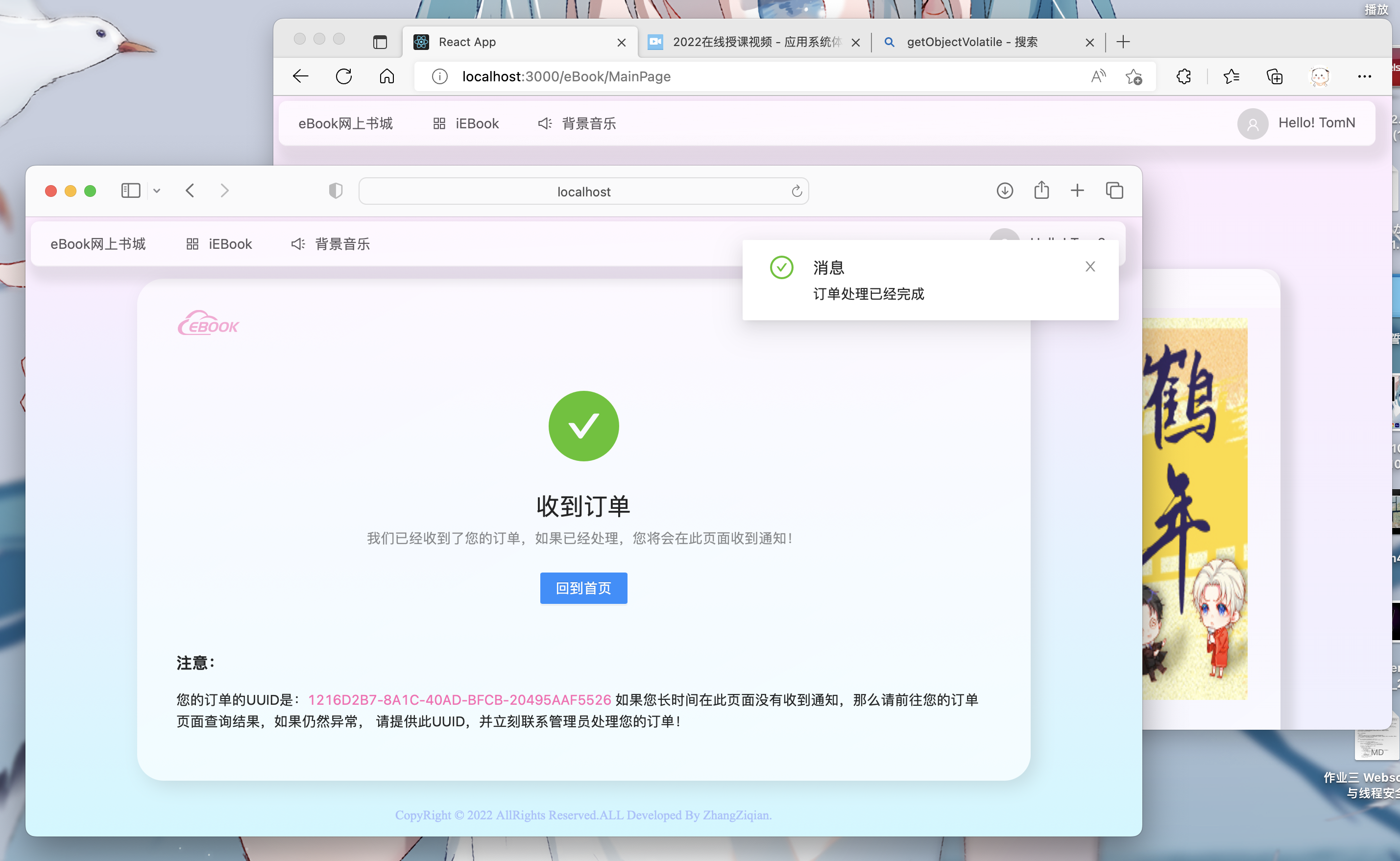Open Safari downloads icon
Image resolution: width=1400 pixels, height=861 pixels.
pyautogui.click(x=1005, y=191)
